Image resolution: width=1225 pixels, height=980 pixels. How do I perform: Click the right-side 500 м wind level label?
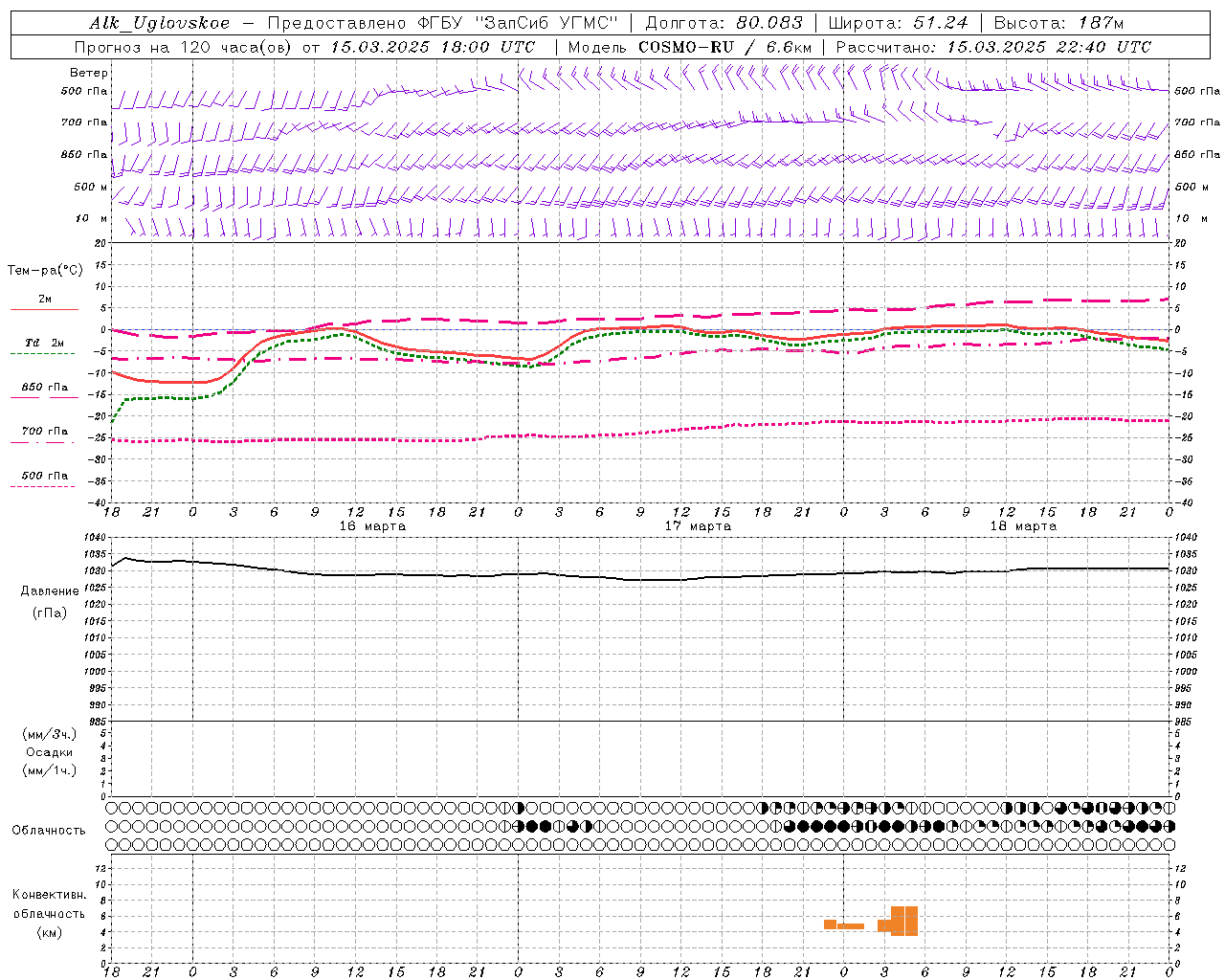tap(1191, 187)
